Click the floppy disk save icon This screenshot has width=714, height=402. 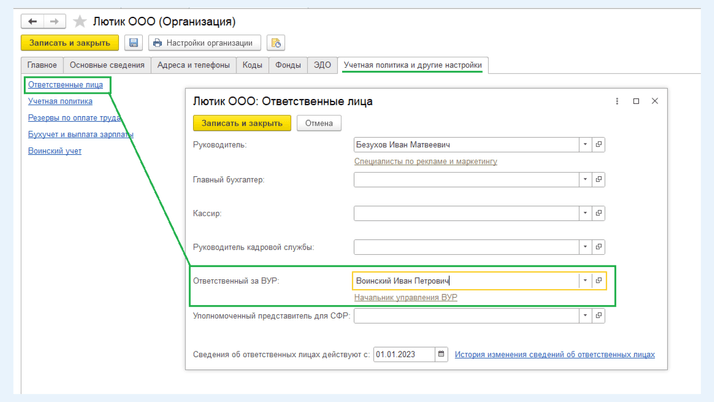point(133,43)
